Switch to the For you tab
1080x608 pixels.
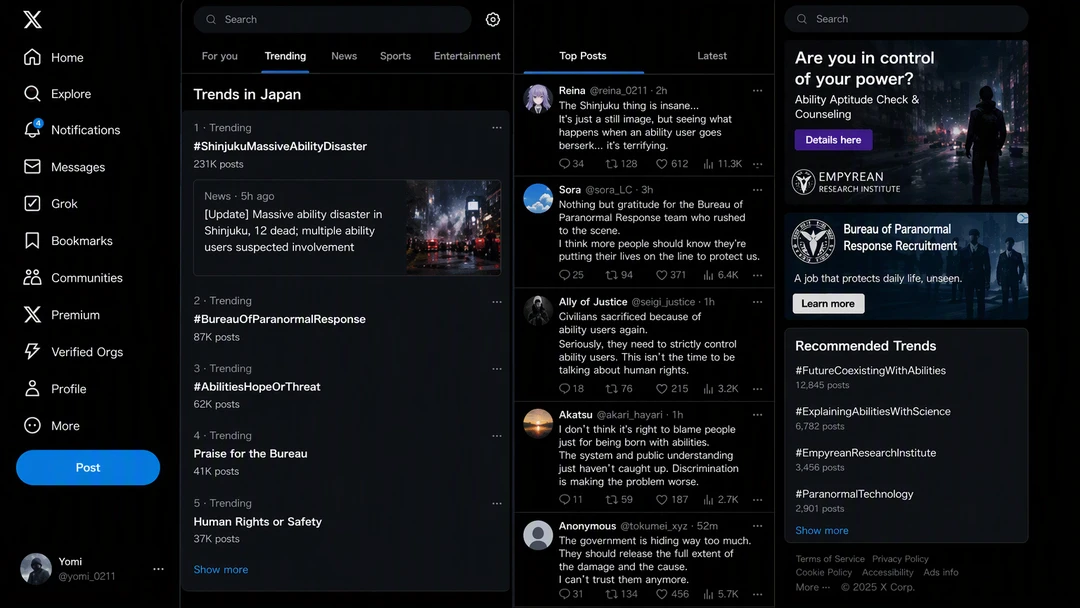click(220, 56)
